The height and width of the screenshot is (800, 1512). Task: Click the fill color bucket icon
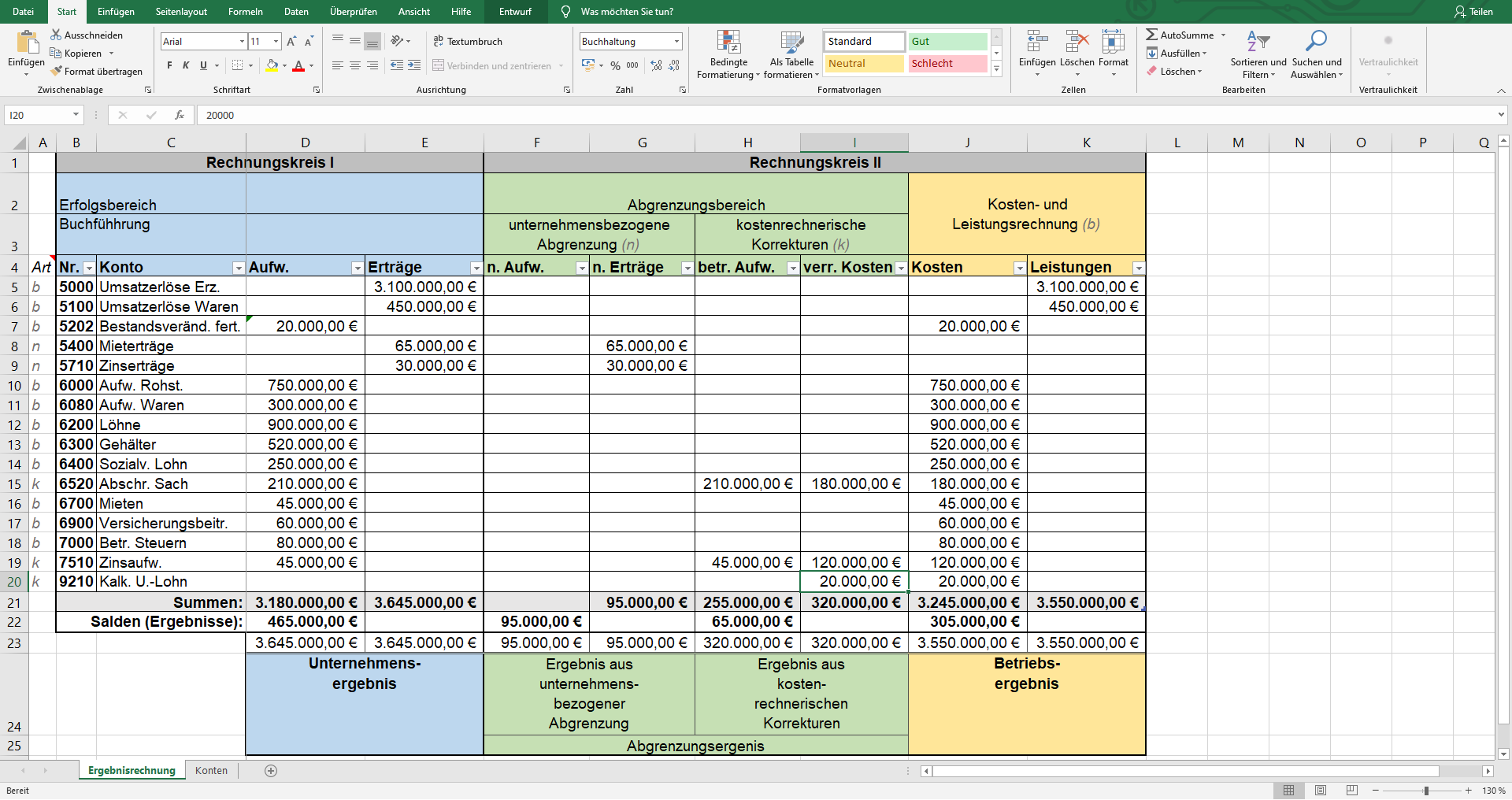[272, 65]
